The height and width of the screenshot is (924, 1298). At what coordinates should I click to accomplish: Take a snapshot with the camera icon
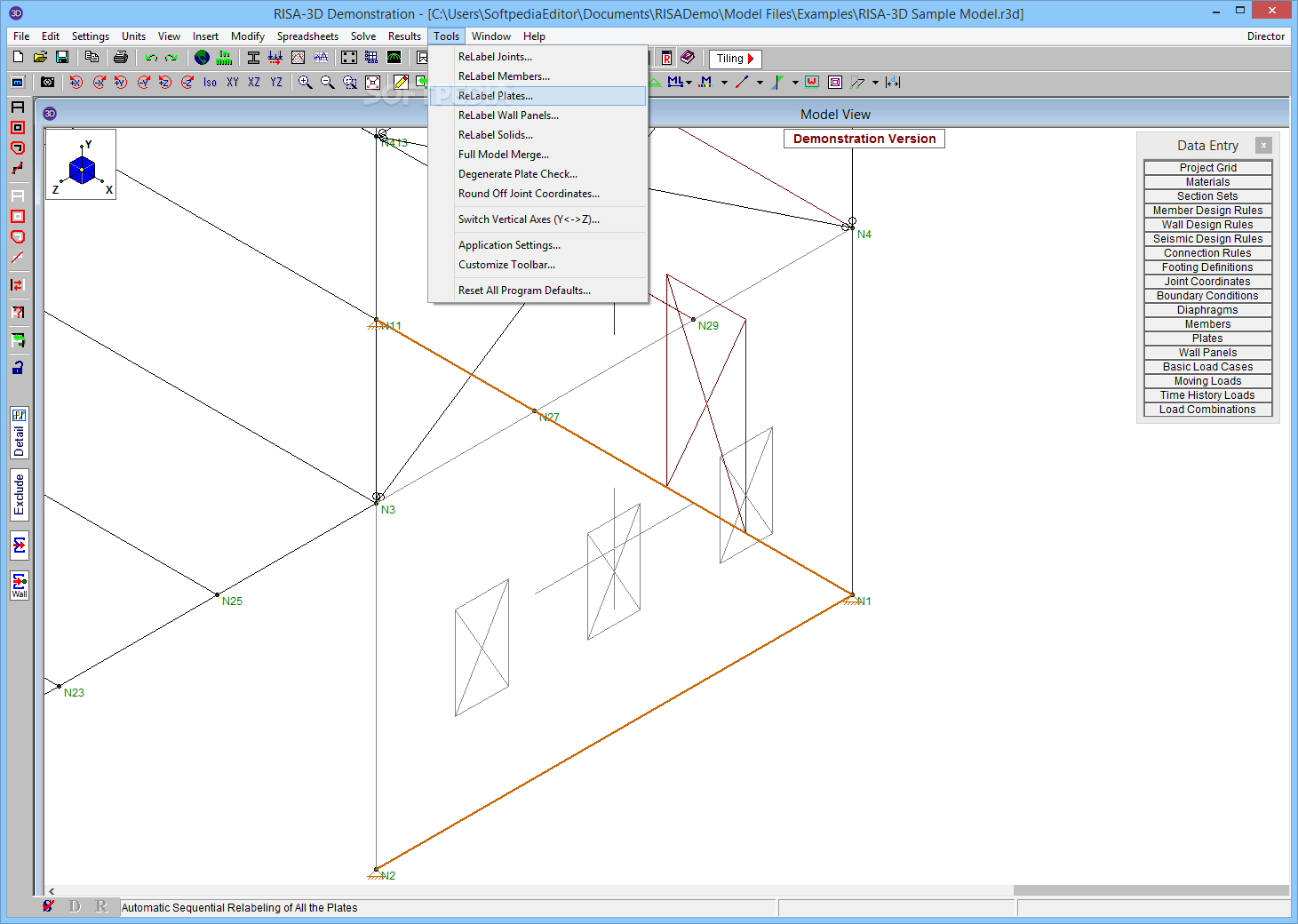(48, 82)
